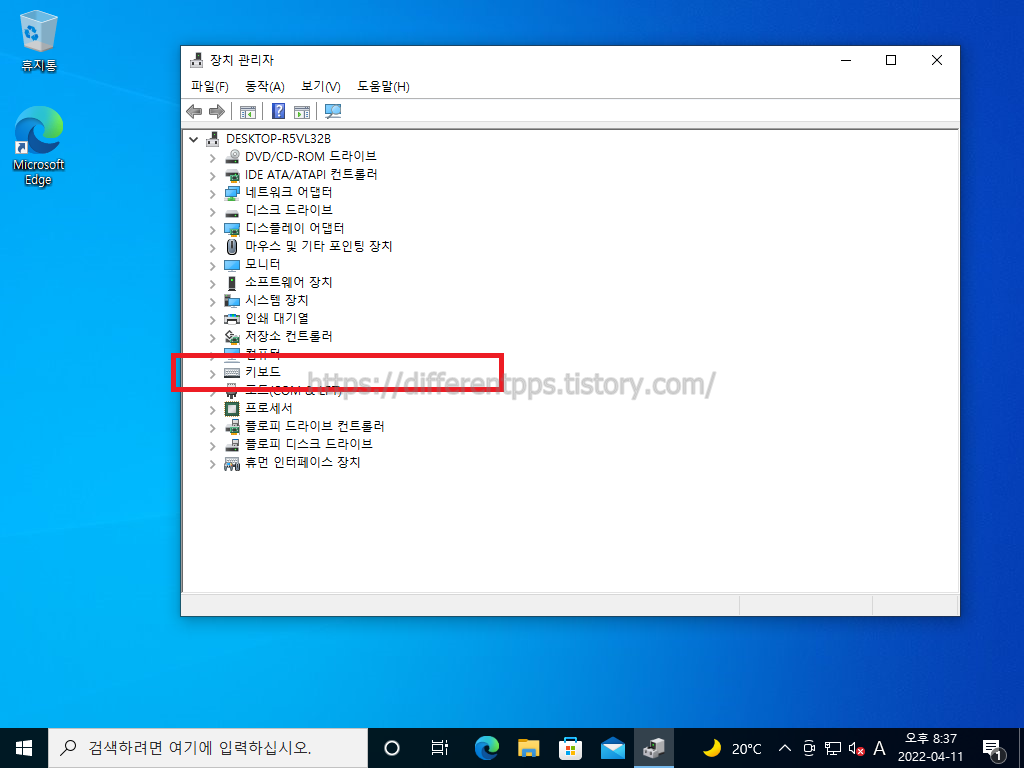1024x768 pixels.
Task: Expand the 네트워크 어댑터 node
Action: pyautogui.click(x=212, y=193)
